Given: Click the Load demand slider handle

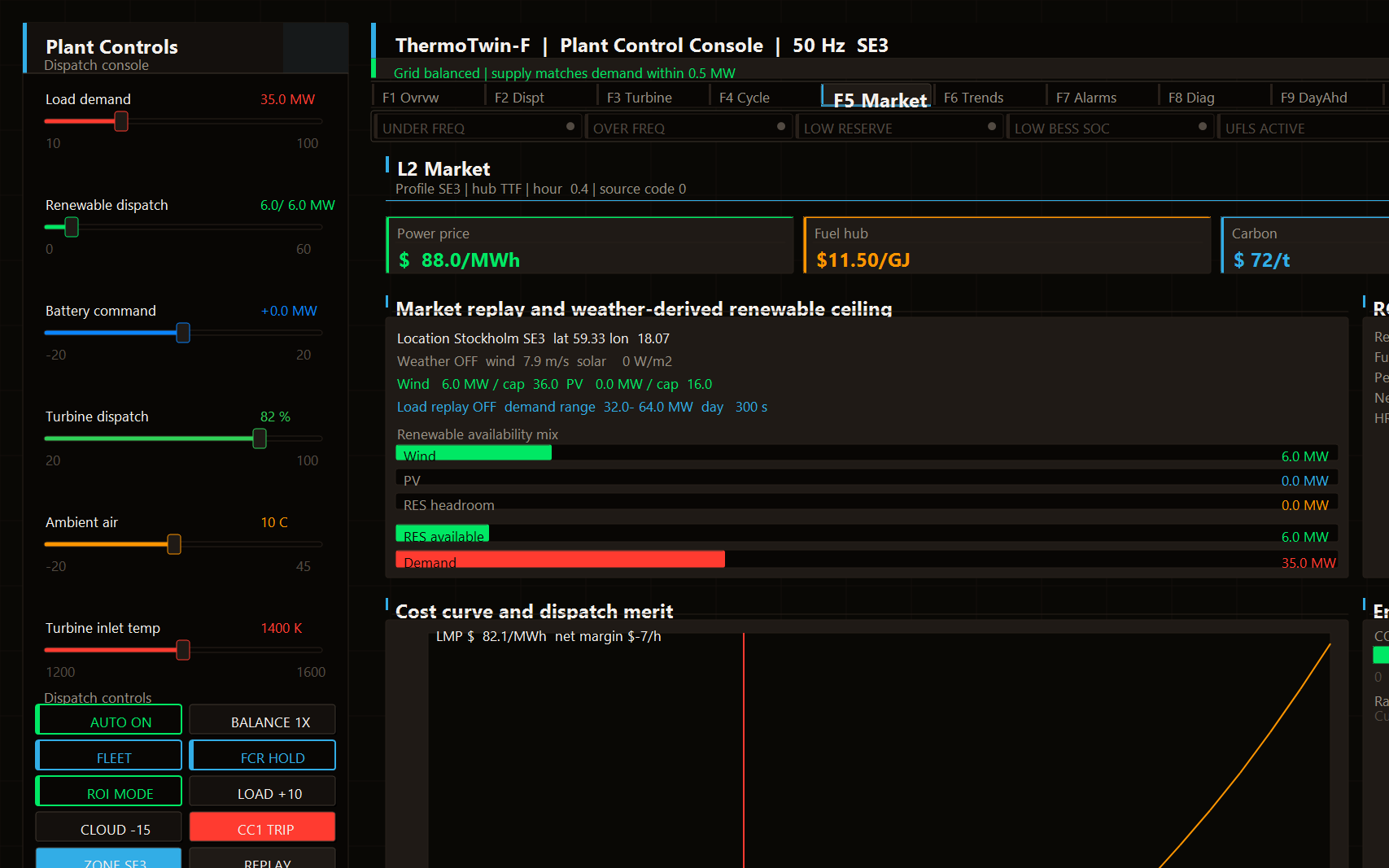Looking at the screenshot, I should point(121,121).
